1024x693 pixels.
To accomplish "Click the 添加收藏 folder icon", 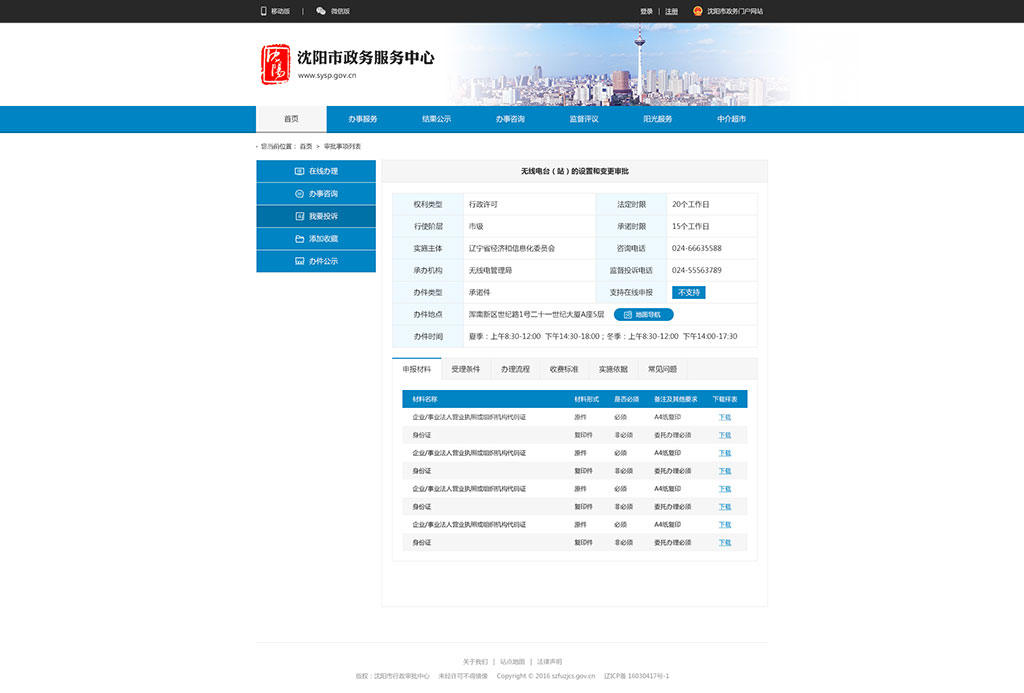I will (x=299, y=239).
